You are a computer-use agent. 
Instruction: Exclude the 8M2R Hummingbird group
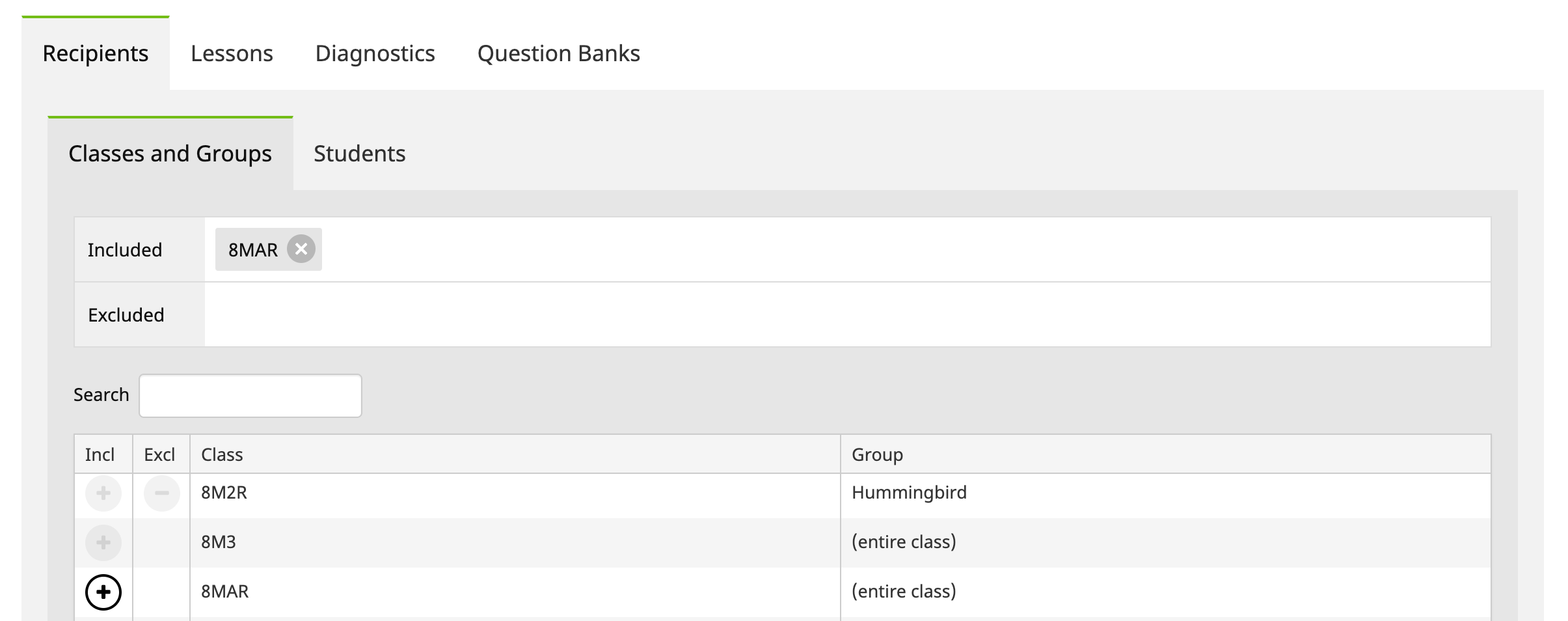161,493
